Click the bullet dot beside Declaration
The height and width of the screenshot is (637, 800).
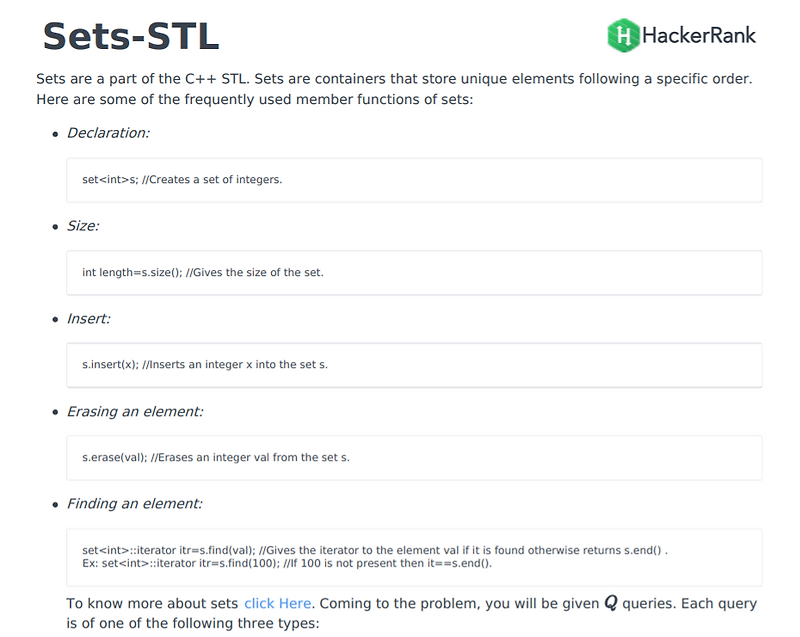pyautogui.click(x=56, y=134)
